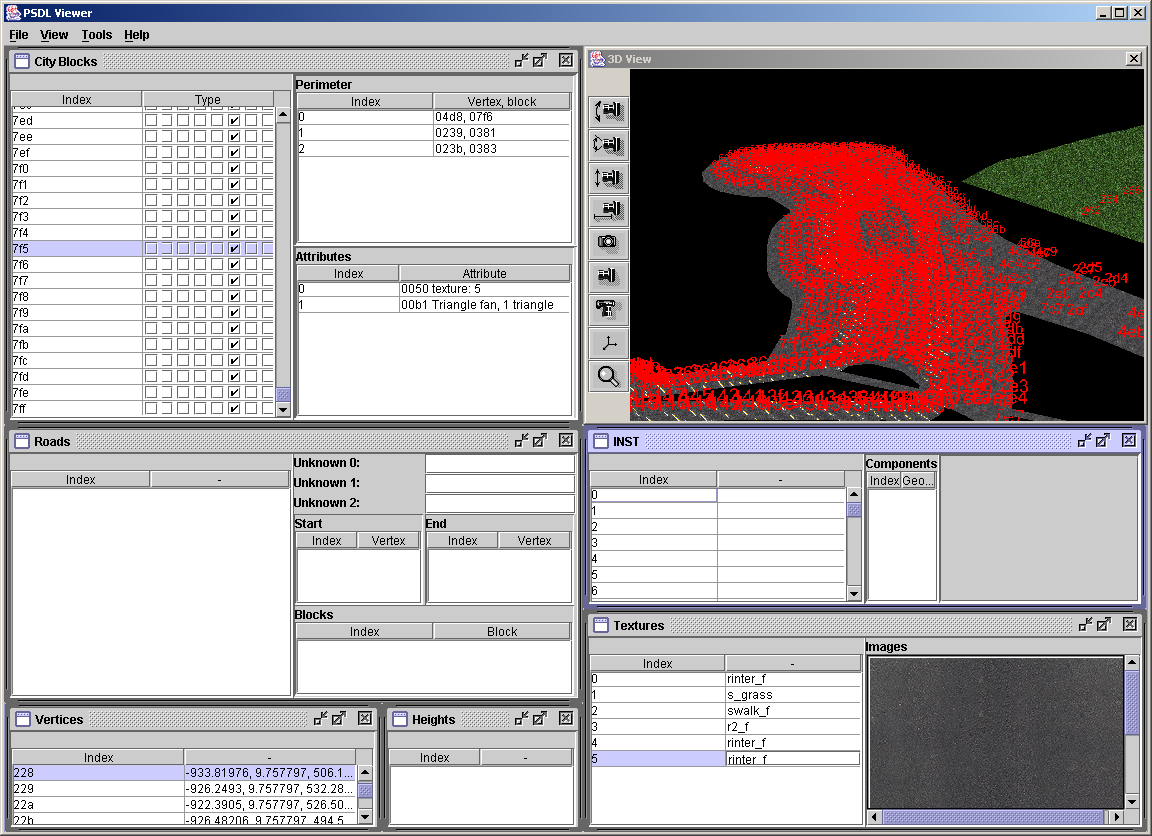Toggle the 3D axes icon
Image resolution: width=1152 pixels, height=836 pixels.
click(608, 343)
